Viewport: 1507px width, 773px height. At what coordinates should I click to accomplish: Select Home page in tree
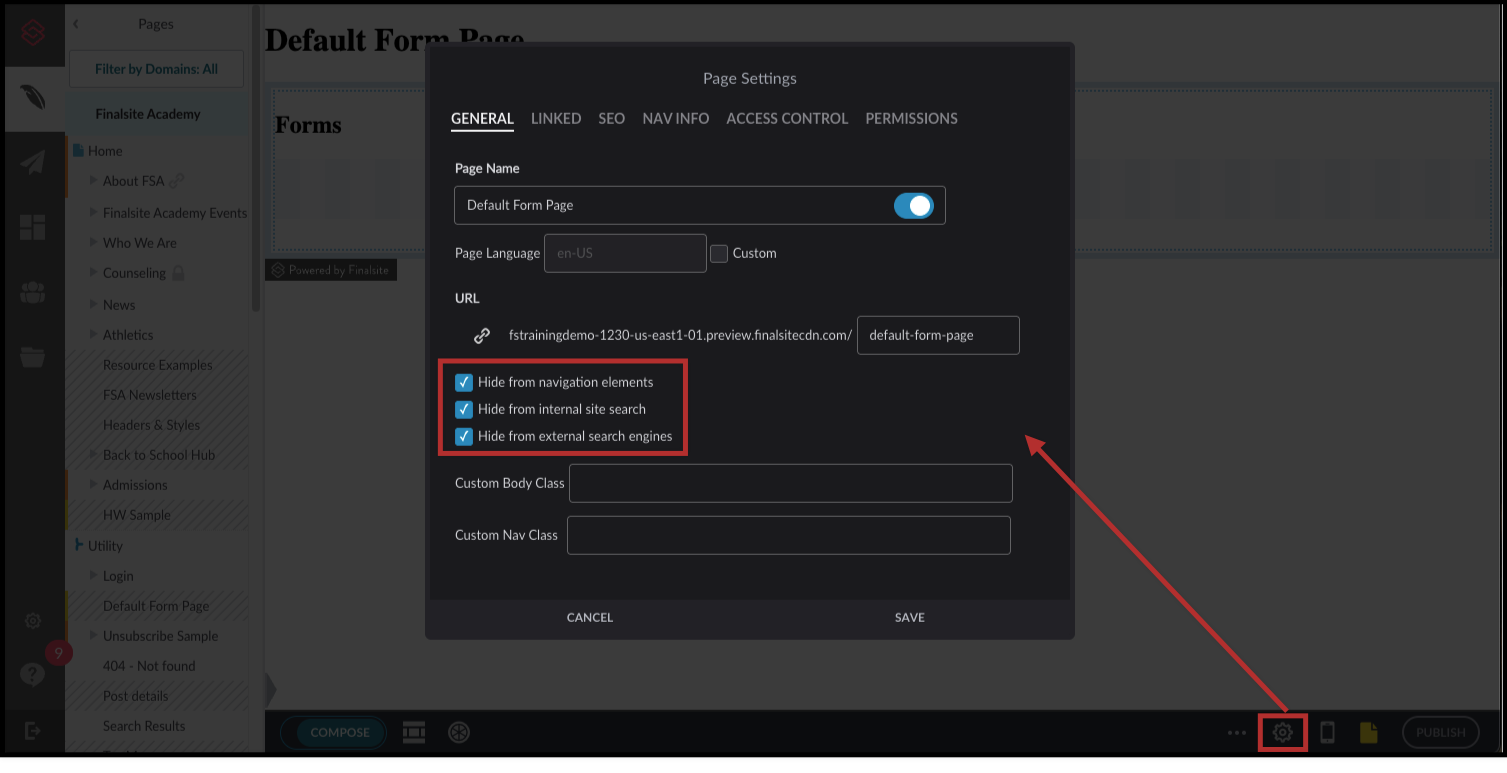tap(105, 151)
